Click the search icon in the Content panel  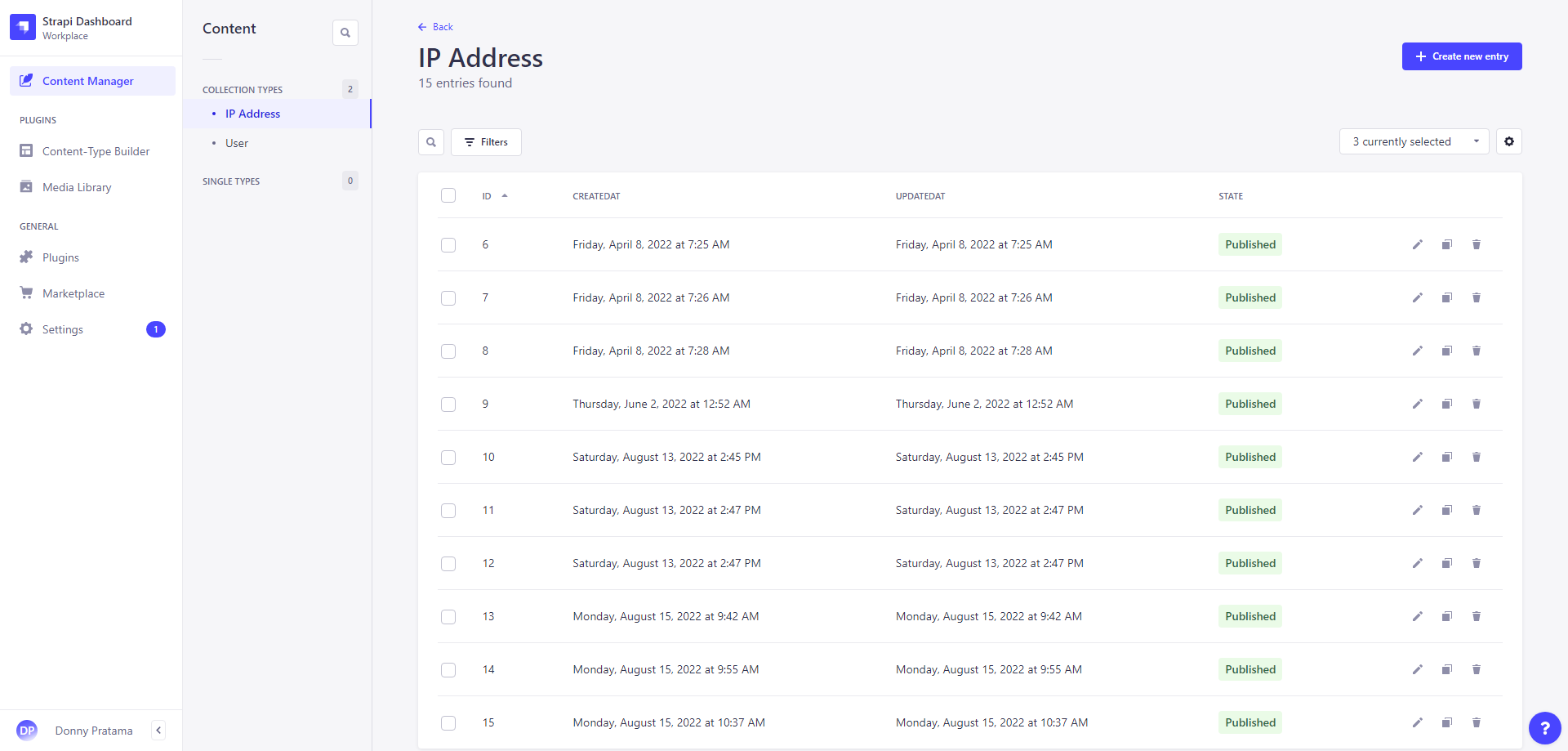pyautogui.click(x=345, y=33)
